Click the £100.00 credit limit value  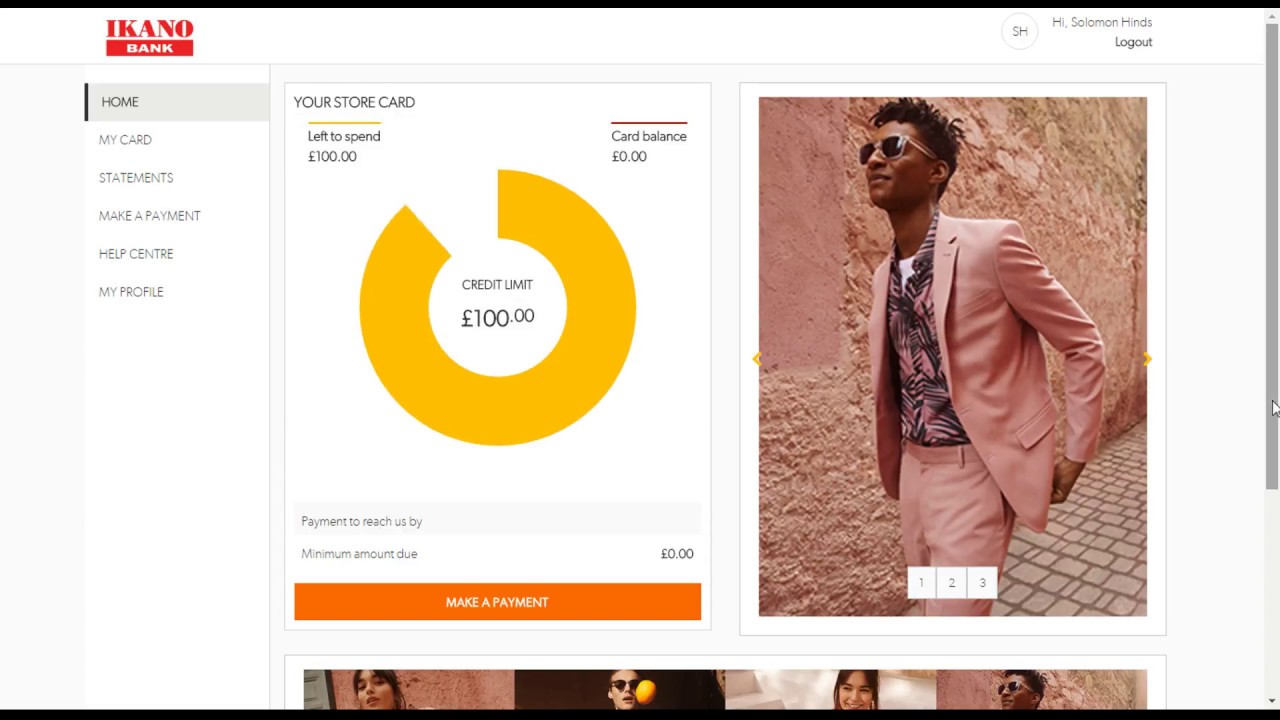tap(497, 318)
